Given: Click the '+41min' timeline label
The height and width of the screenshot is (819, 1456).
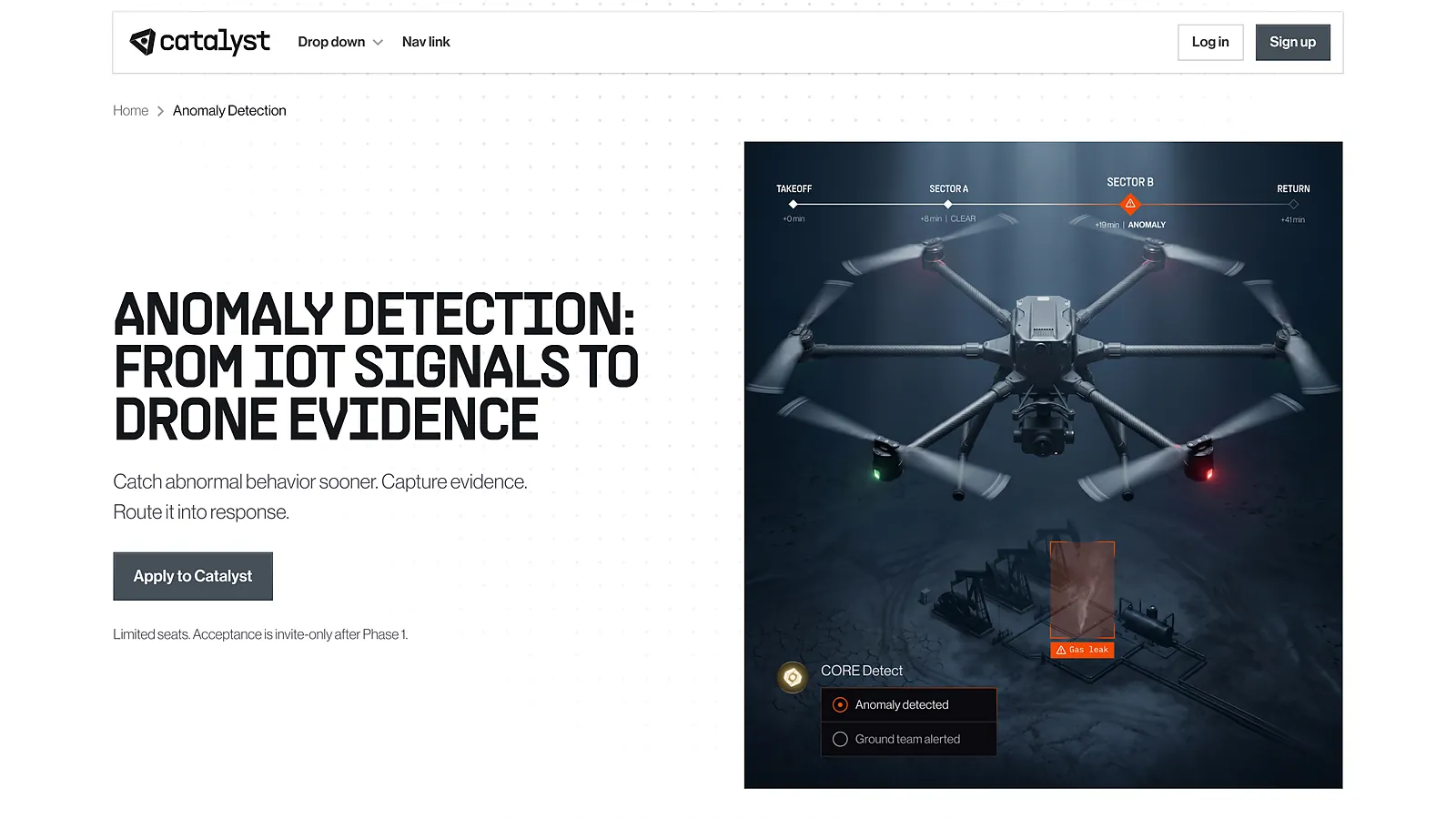Looking at the screenshot, I should pos(1293,220).
